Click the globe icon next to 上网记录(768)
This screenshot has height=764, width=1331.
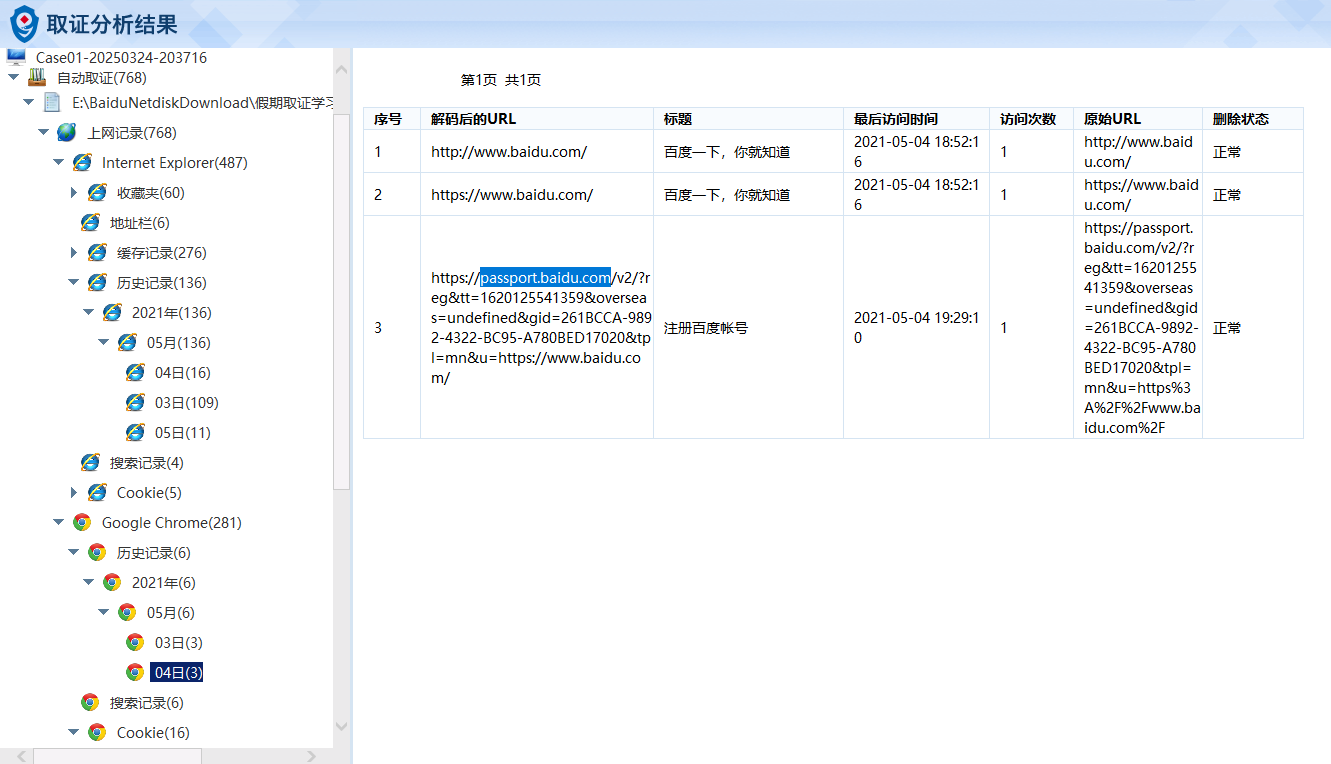coord(67,132)
